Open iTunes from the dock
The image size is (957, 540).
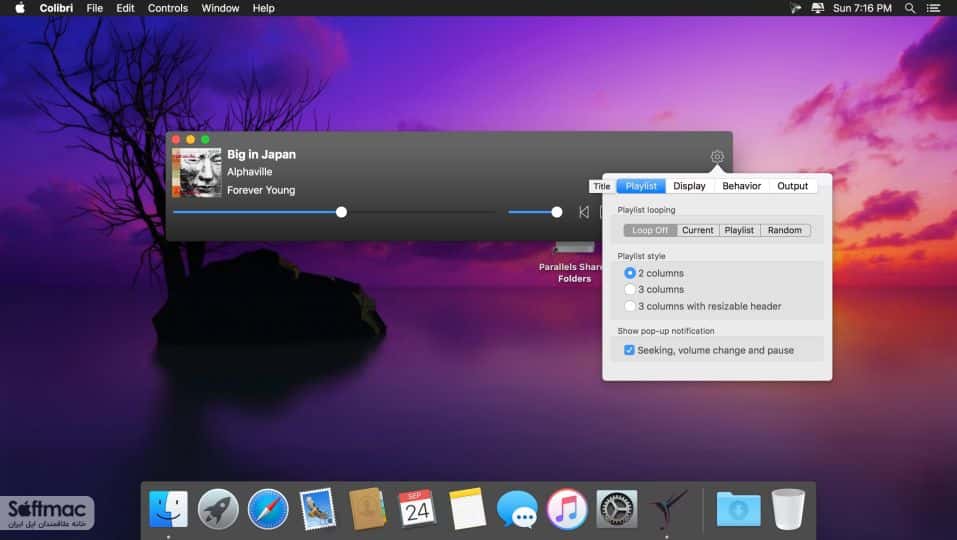point(566,508)
